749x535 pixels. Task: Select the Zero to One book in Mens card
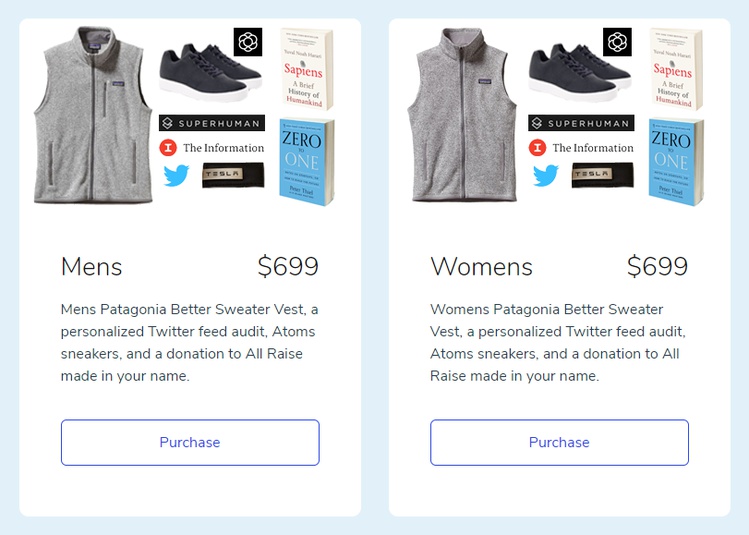[x=307, y=162]
